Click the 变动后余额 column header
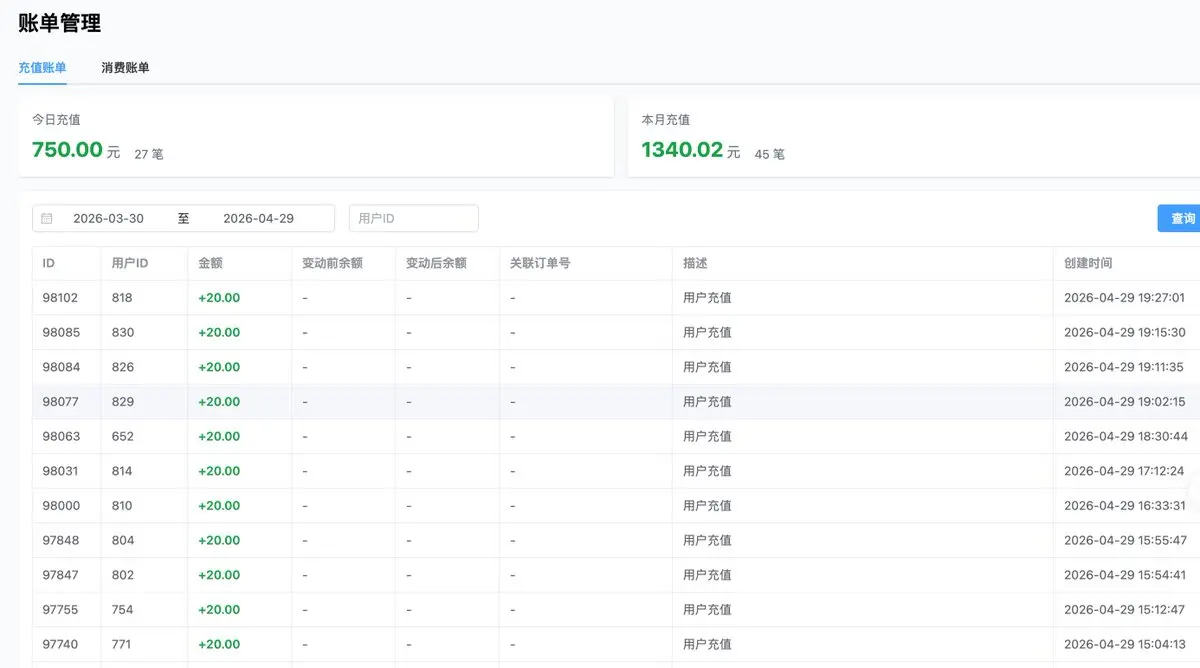 point(436,263)
